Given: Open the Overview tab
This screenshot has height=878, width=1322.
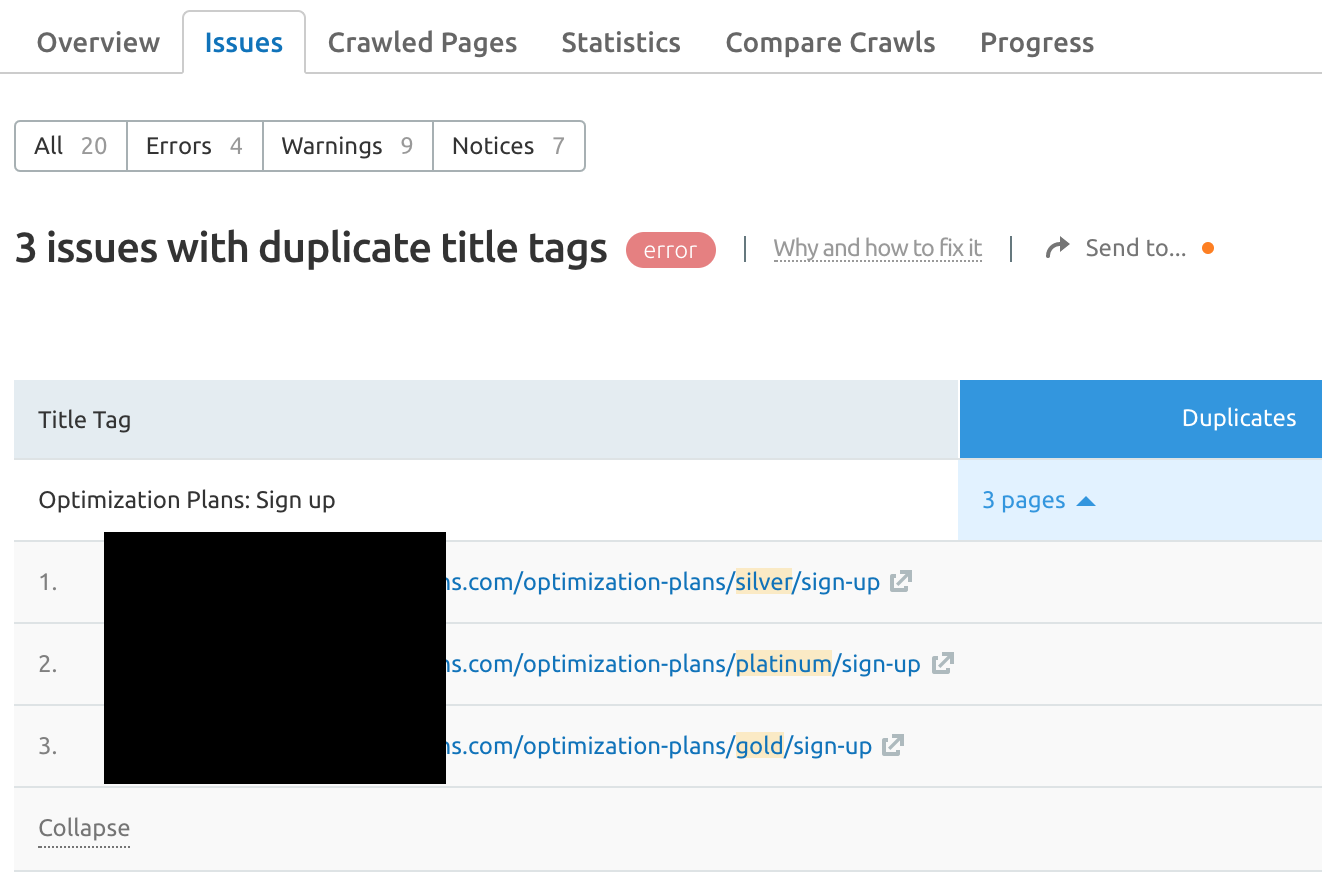Looking at the screenshot, I should tap(98, 43).
